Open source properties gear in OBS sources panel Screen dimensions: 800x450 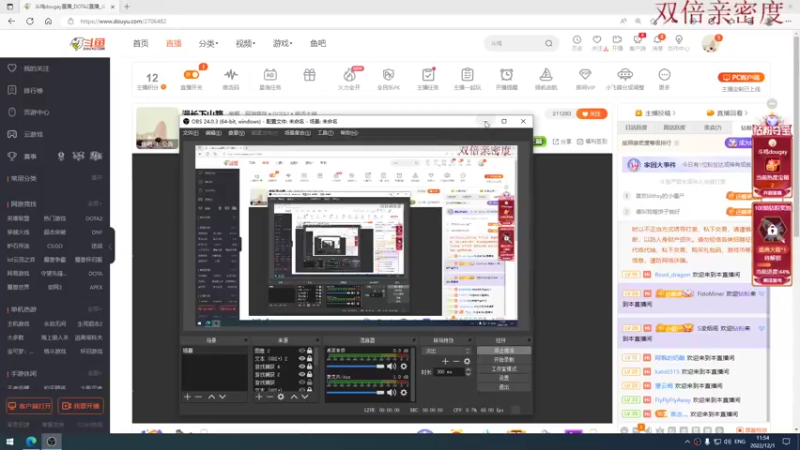[x=281, y=396]
